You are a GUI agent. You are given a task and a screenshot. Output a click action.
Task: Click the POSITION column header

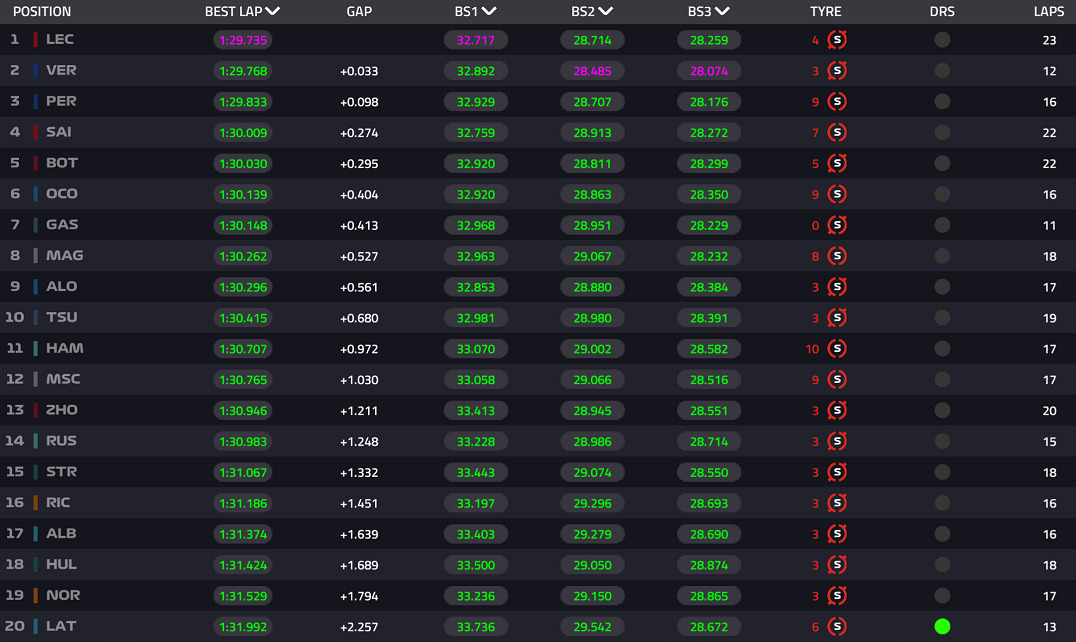42,12
